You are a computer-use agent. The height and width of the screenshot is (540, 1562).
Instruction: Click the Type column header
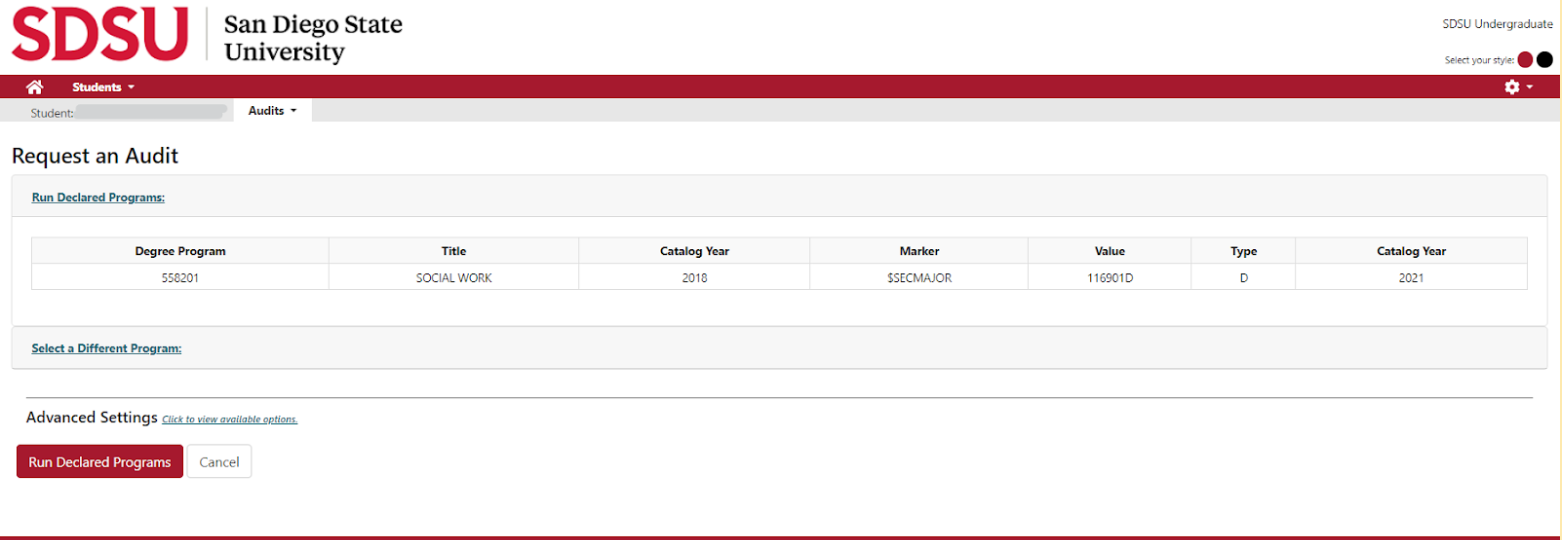pyautogui.click(x=1243, y=251)
